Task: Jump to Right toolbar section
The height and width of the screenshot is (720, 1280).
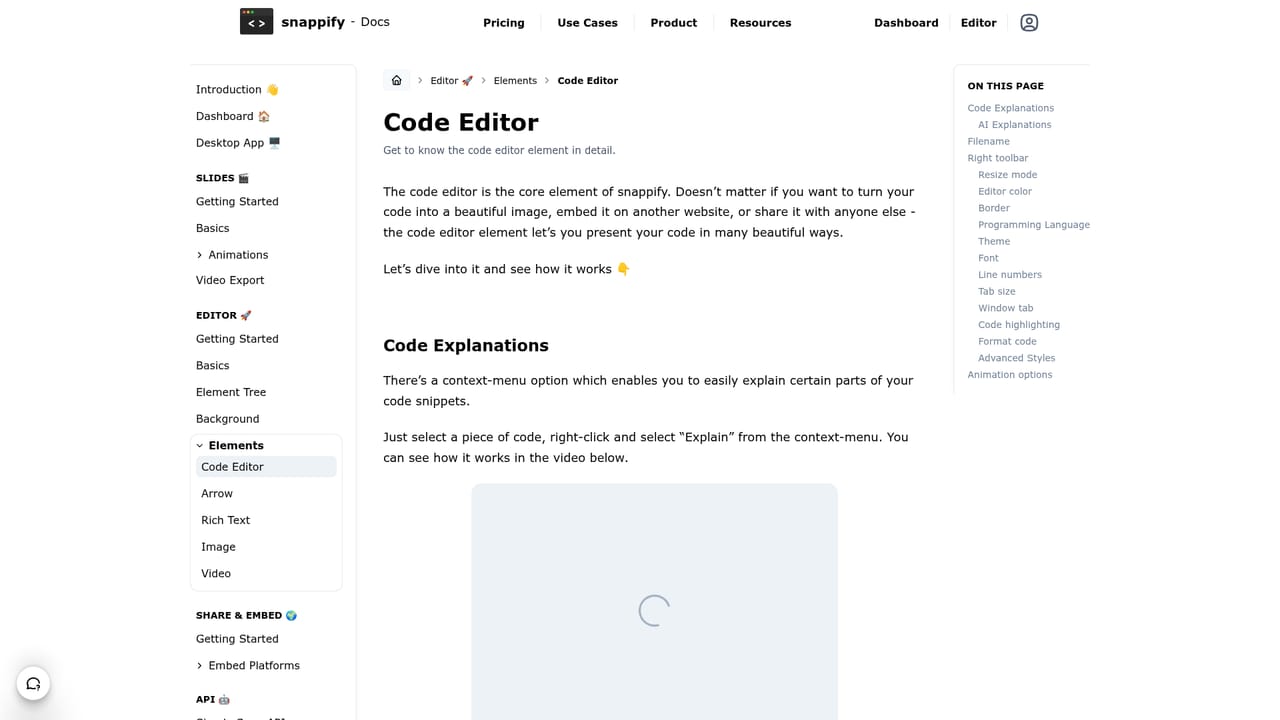Action: pos(997,158)
